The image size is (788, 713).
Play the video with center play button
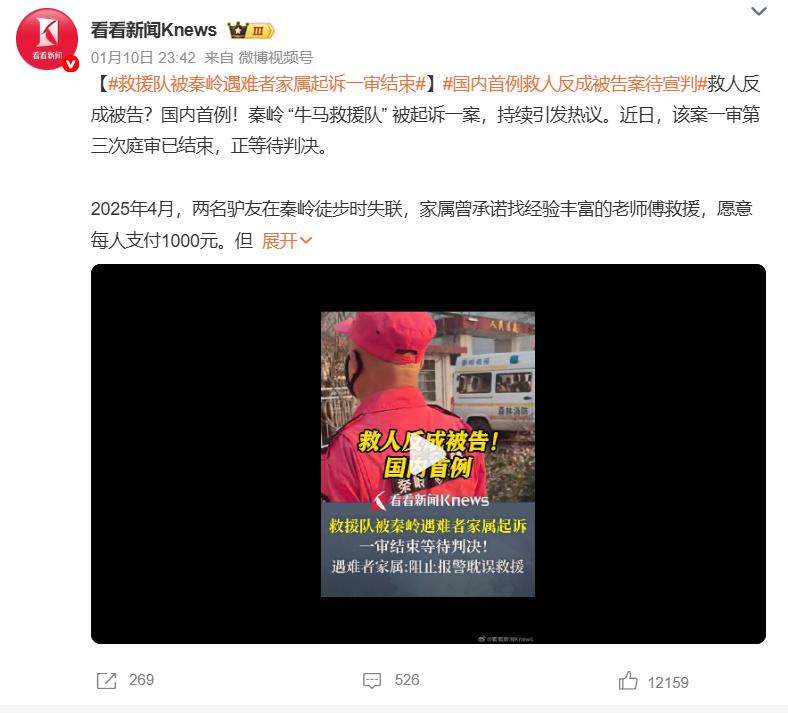428,458
